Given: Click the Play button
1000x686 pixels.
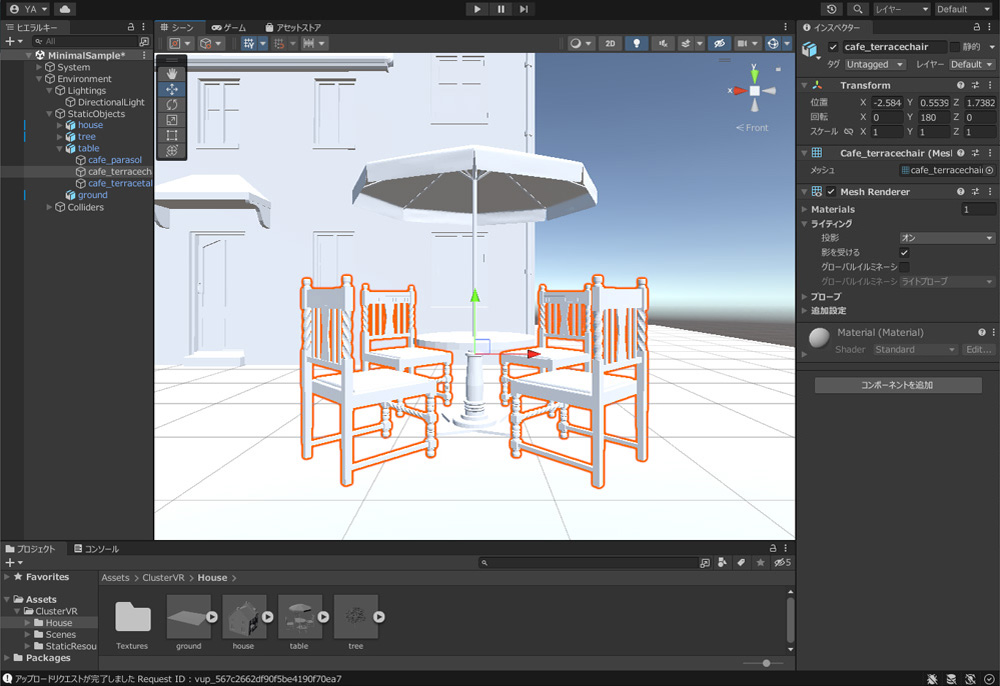Looking at the screenshot, I should click(477, 9).
